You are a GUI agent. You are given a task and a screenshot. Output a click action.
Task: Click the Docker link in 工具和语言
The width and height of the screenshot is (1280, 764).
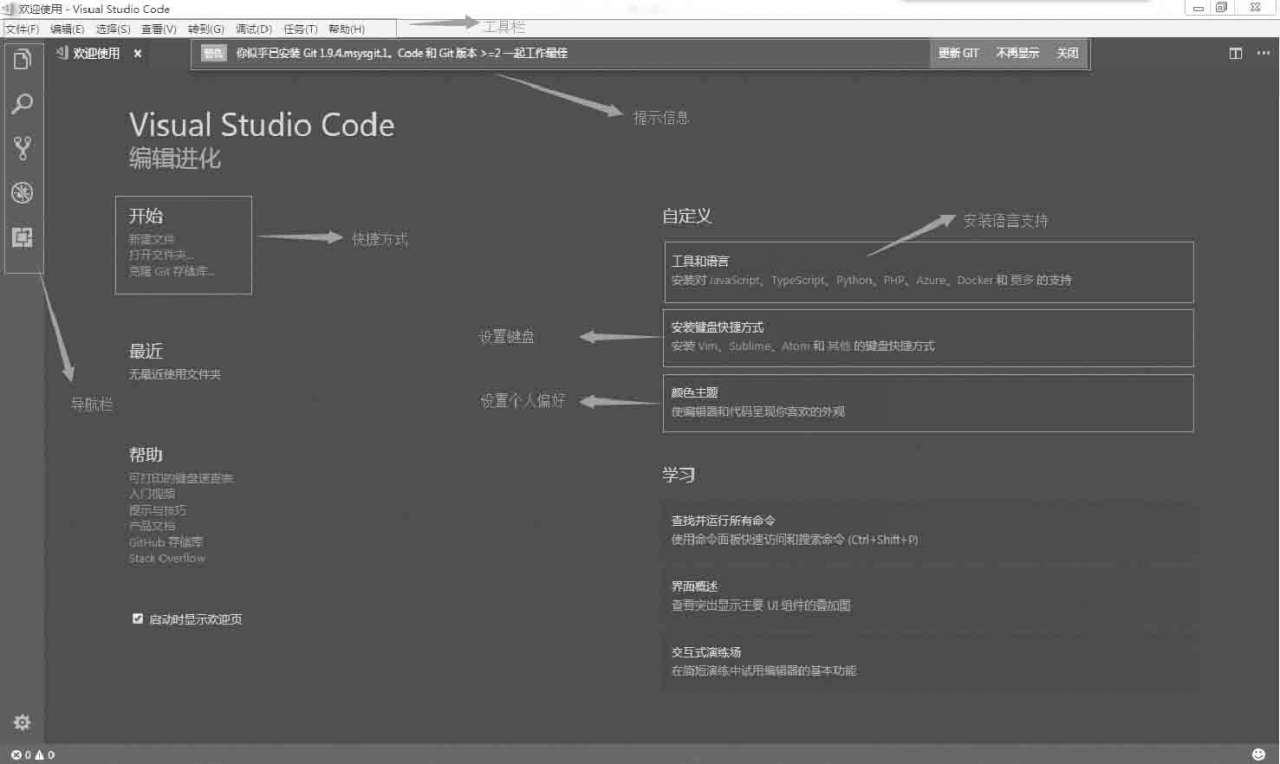tap(975, 281)
